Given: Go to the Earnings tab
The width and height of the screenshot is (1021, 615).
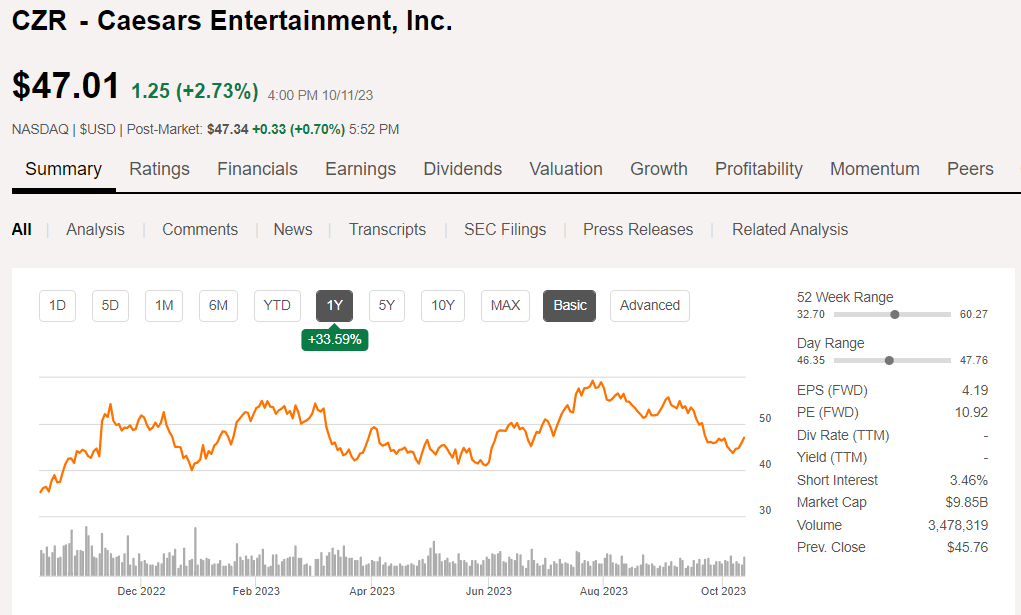Looking at the screenshot, I should tap(360, 169).
